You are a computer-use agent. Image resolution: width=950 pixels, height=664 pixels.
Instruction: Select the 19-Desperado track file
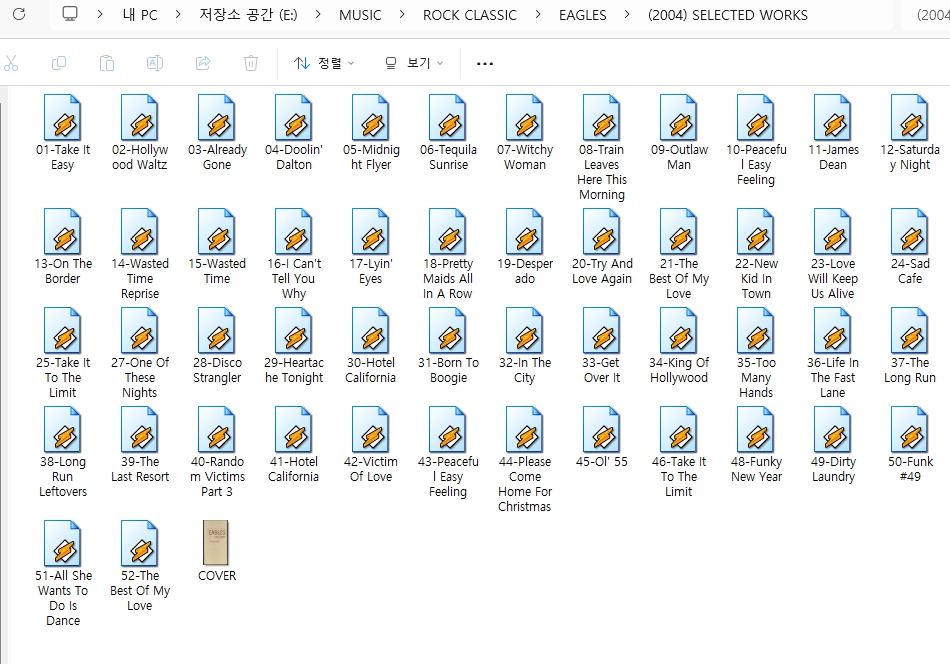tap(525, 233)
